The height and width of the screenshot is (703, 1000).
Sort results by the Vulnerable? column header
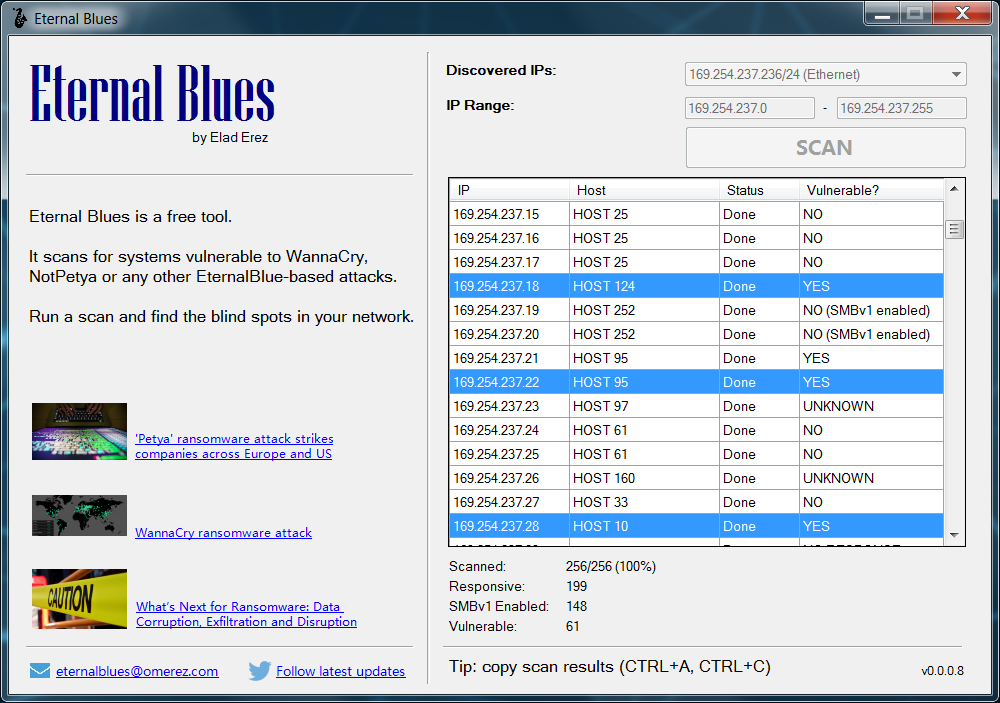point(871,190)
